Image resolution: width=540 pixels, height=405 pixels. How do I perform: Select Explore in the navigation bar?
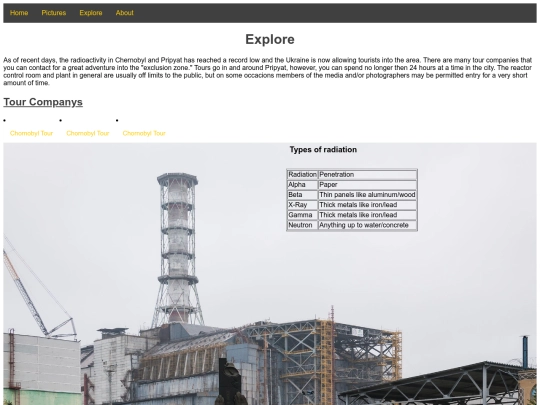click(91, 13)
